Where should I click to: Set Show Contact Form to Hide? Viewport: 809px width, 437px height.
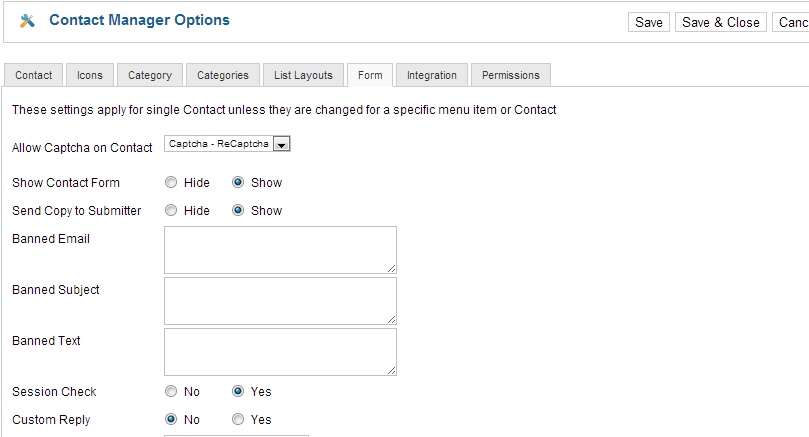tap(171, 182)
